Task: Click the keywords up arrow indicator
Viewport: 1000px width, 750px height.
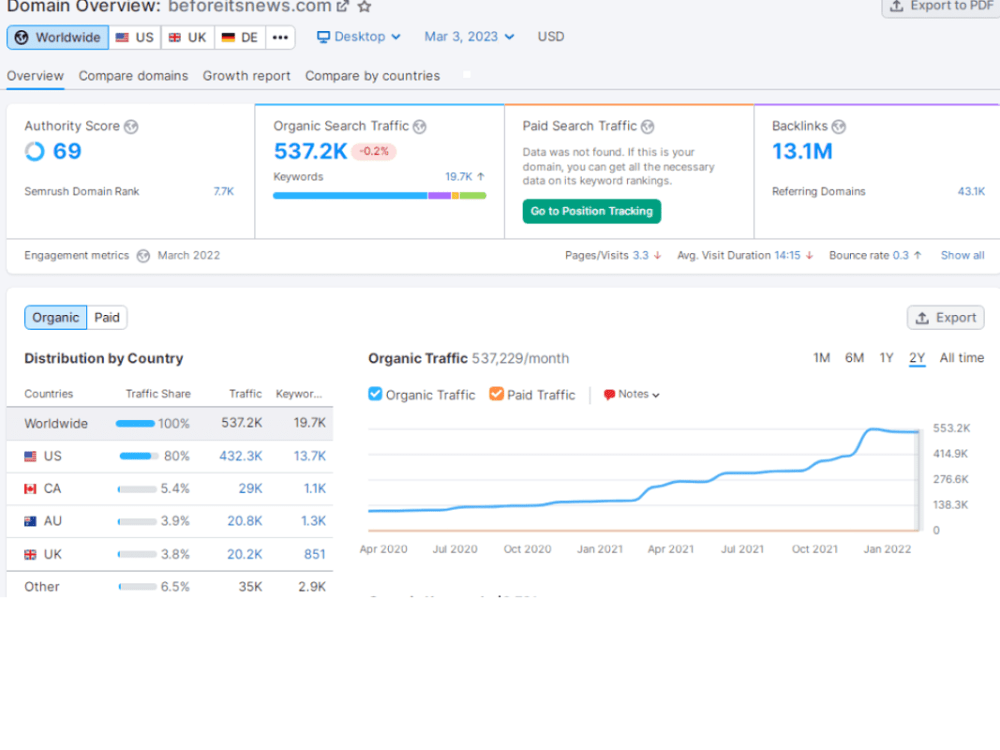Action: pos(481,177)
